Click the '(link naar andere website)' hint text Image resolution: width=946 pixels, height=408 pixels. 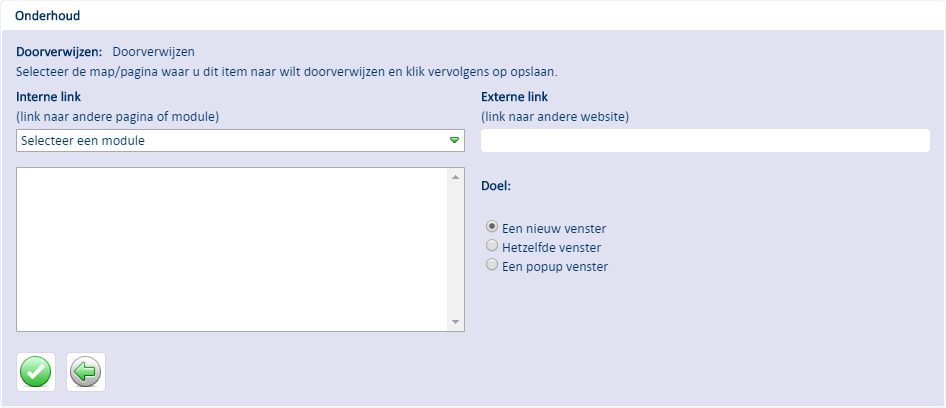(x=555, y=117)
